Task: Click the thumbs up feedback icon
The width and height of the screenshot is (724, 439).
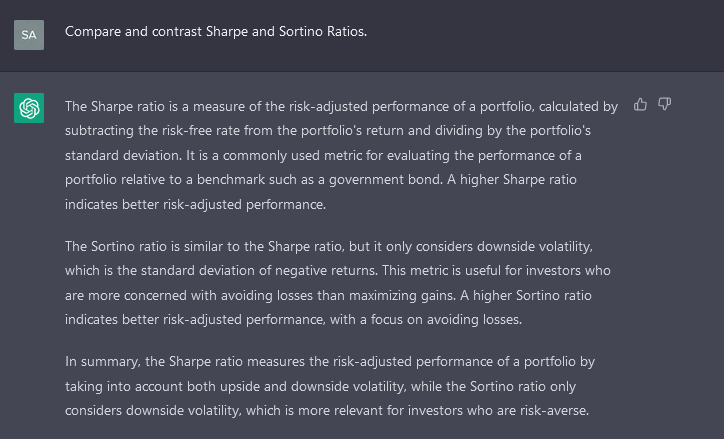Action: point(641,104)
